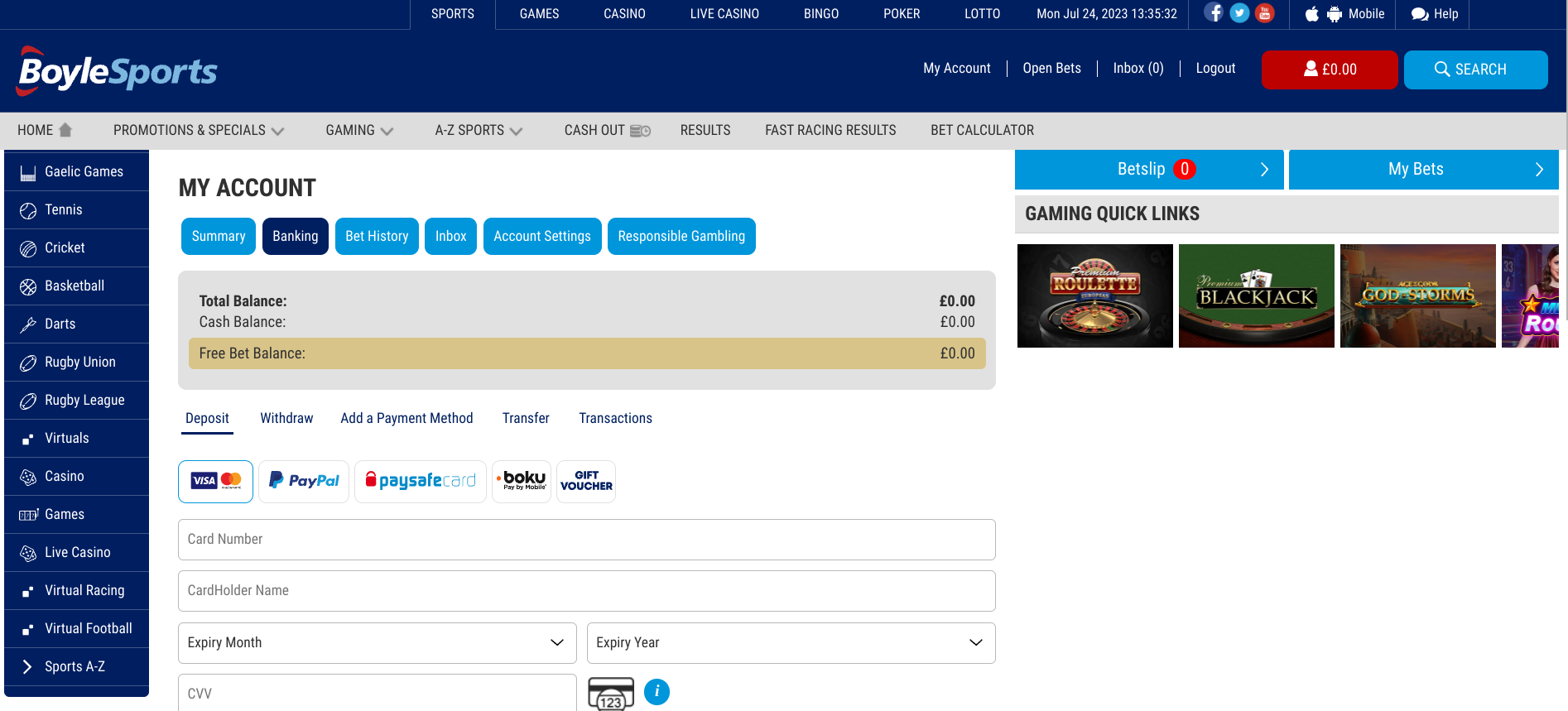
Task: Click the Logout link
Action: pos(1215,69)
